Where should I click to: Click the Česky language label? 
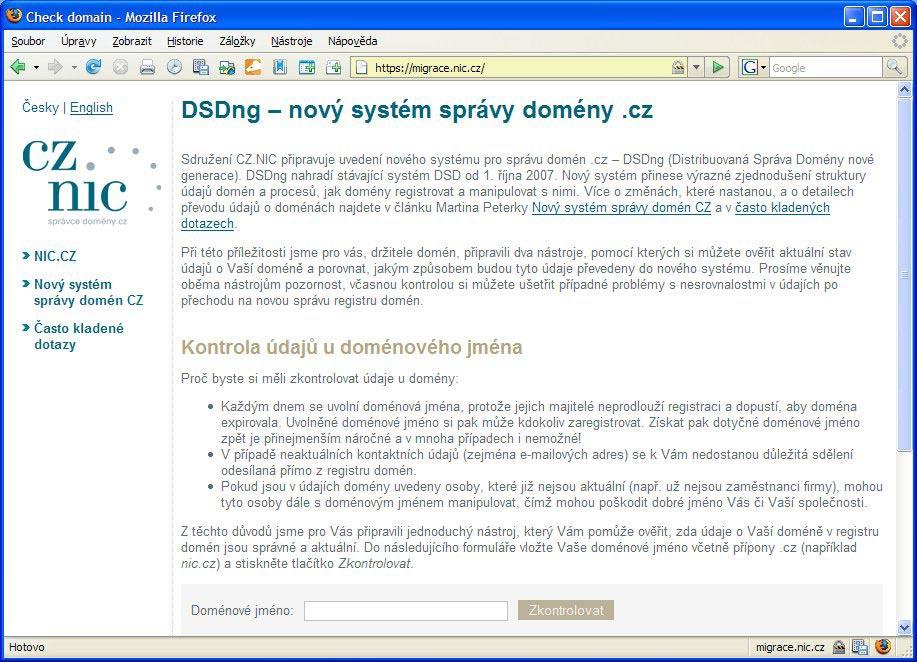click(x=40, y=108)
